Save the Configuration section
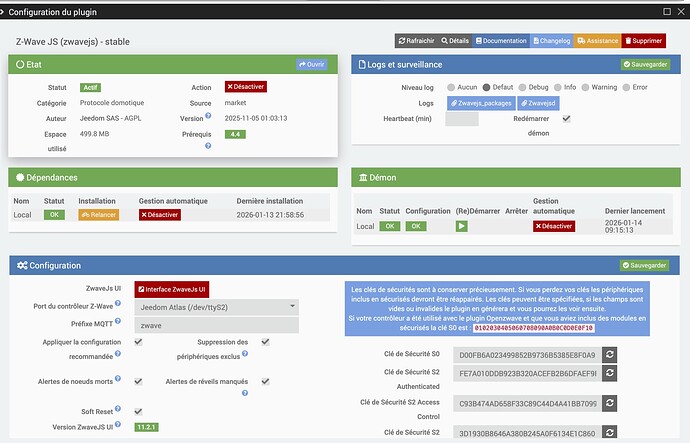This screenshot has width=690, height=443. pyautogui.click(x=645, y=265)
